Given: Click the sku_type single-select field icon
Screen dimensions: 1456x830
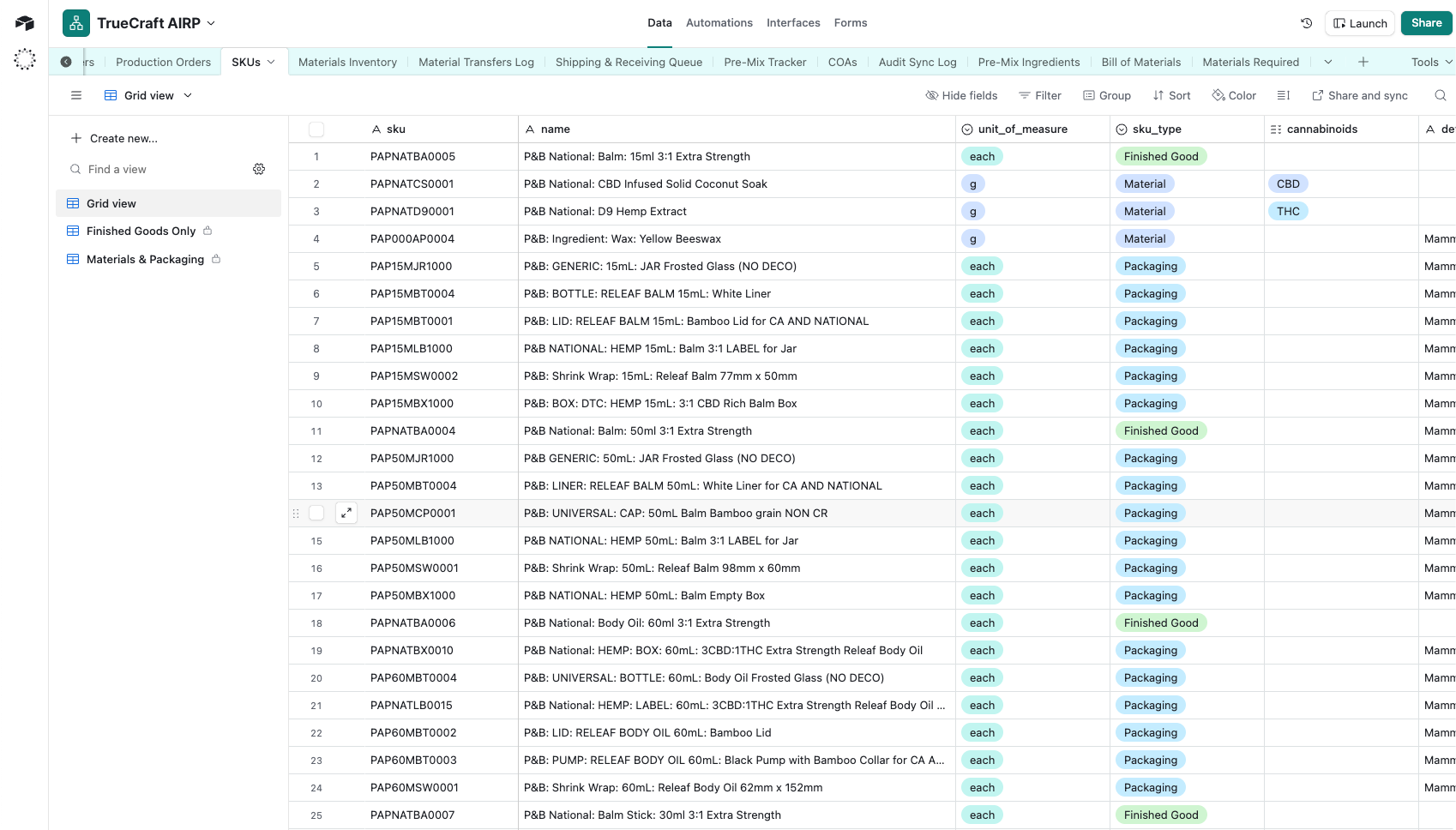Looking at the screenshot, I should coord(1122,129).
